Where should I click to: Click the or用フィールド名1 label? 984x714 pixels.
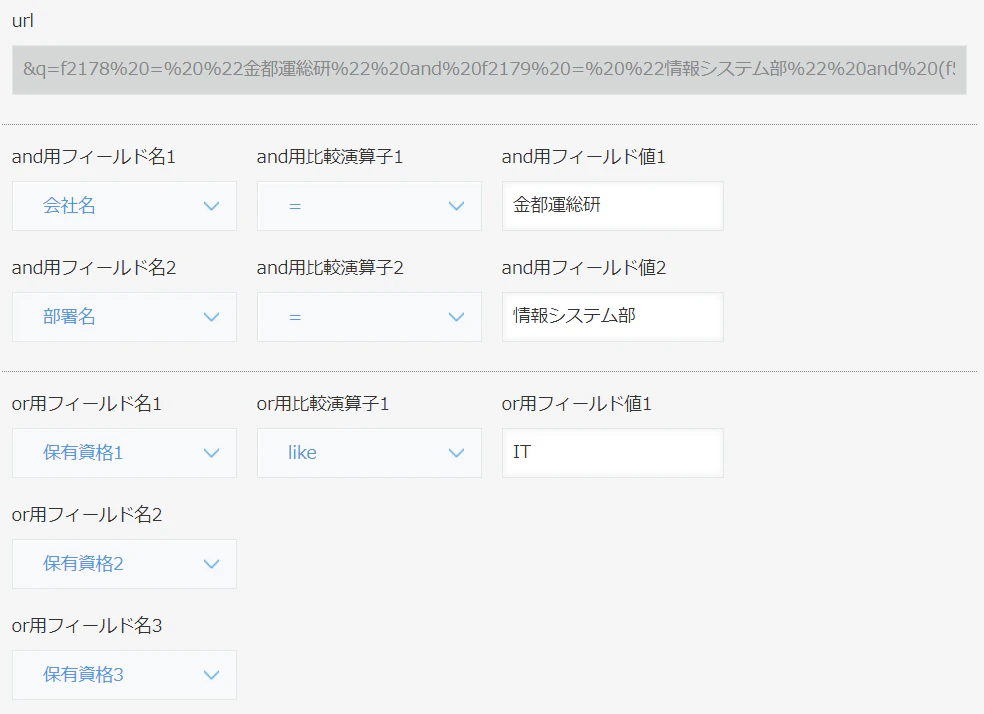point(87,403)
